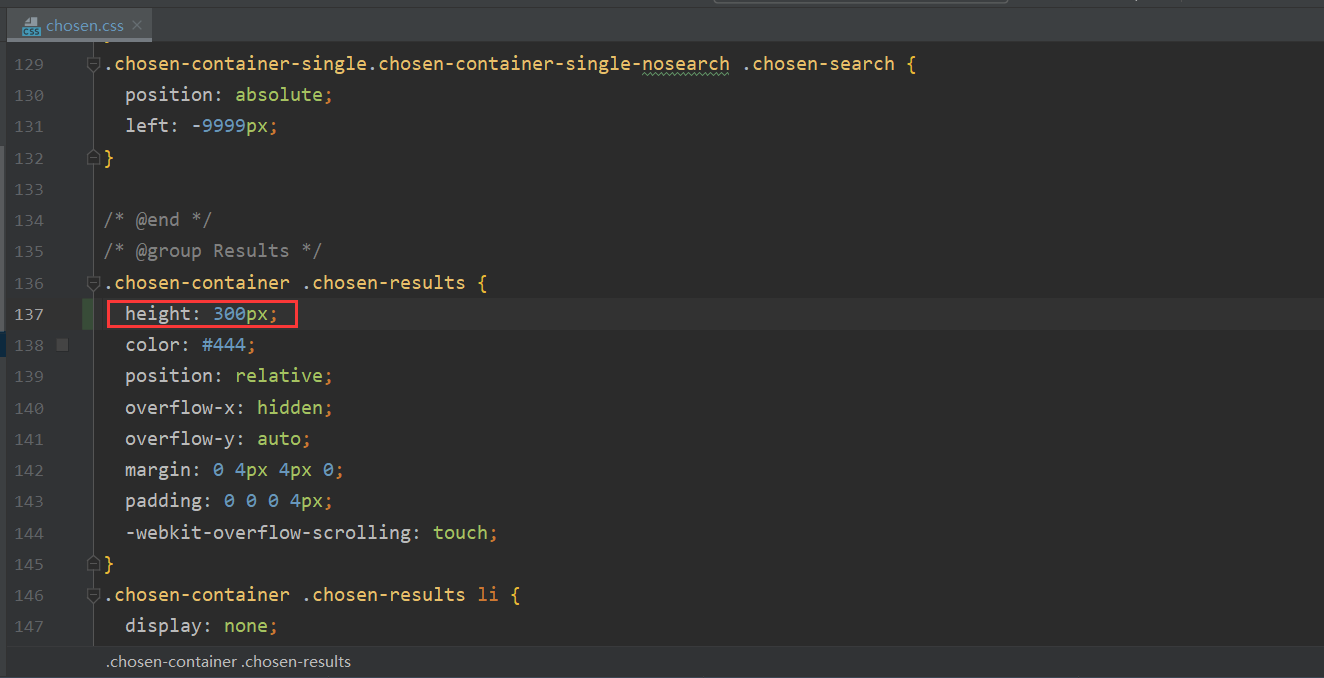The width and height of the screenshot is (1324, 678).
Task: Click the underlined word nosearch in the selector
Action: tap(686, 64)
